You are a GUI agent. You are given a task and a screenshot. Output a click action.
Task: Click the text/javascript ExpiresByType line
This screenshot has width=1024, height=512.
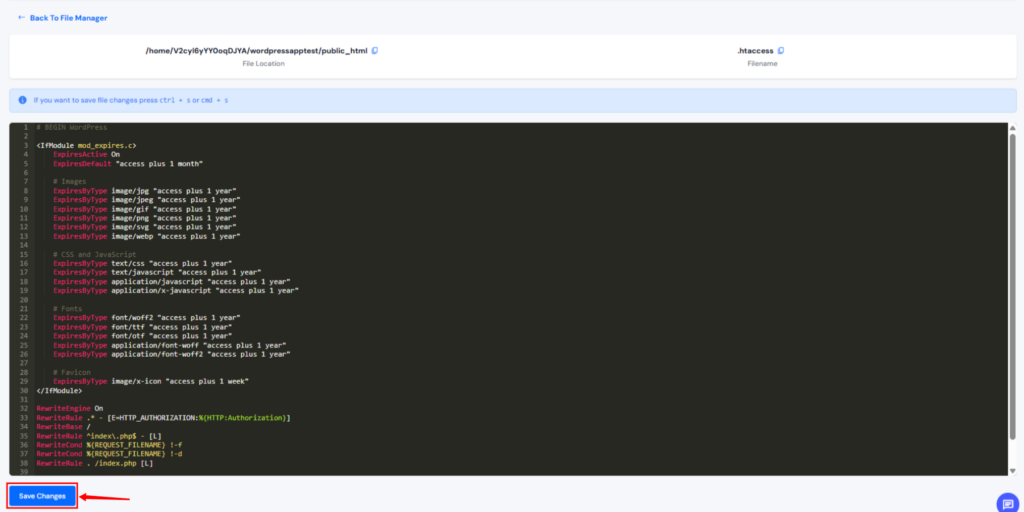point(157,272)
